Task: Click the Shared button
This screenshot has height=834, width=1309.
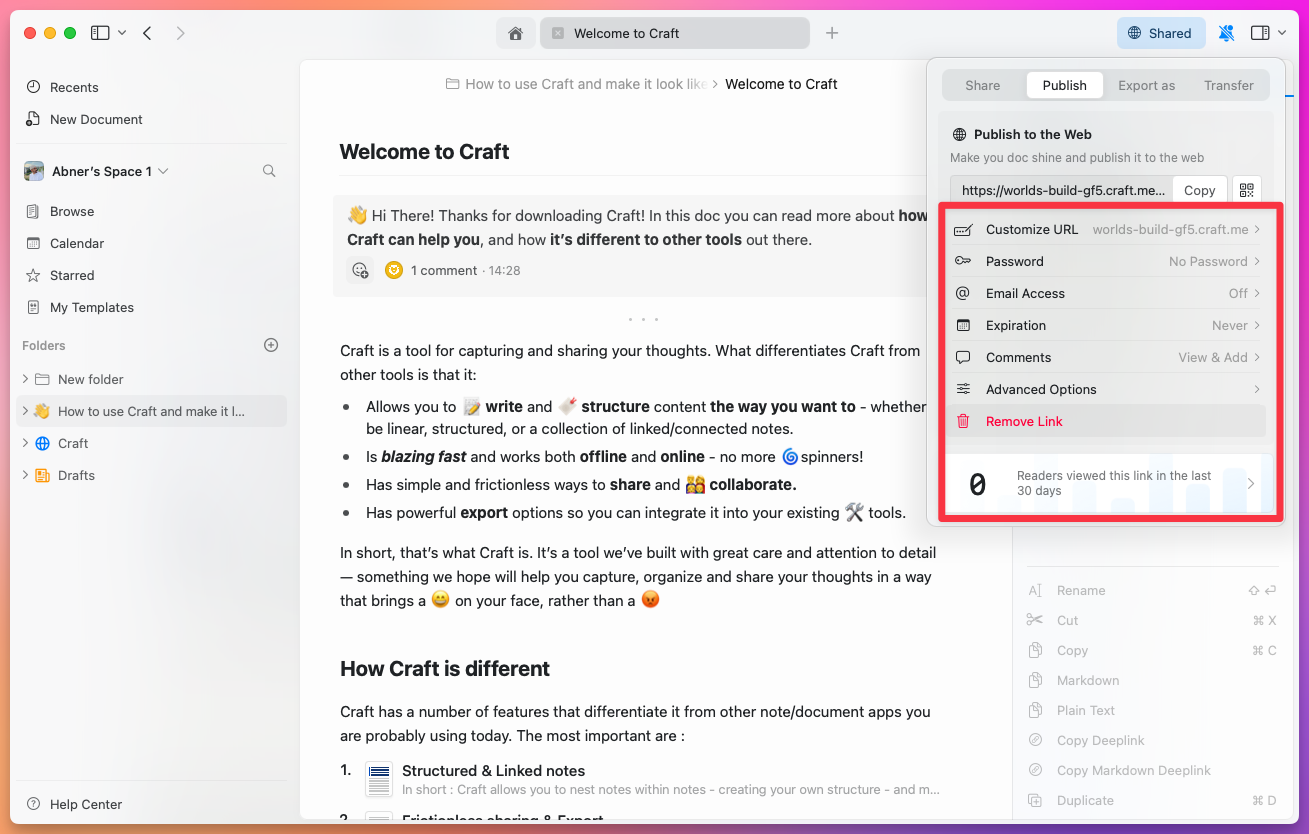Action: 1160,33
